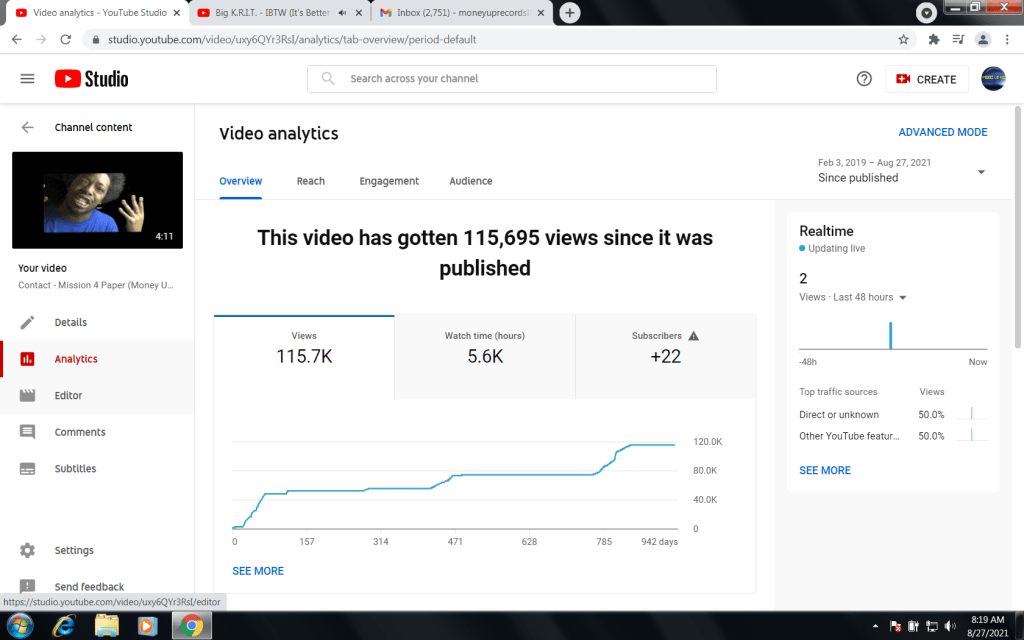This screenshot has height=640, width=1024.
Task: Open the hamburger menu in YouTube Studio
Action: (27, 79)
